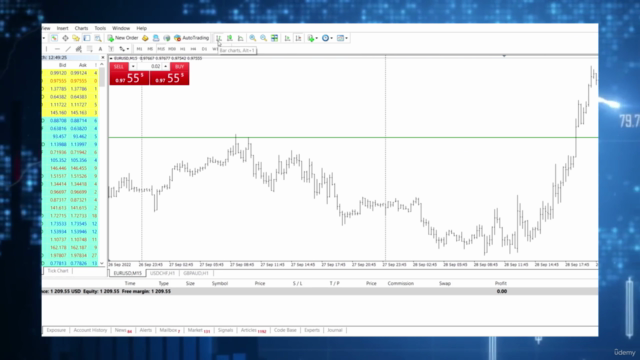Screen dimensions: 640x360
Task: Open the Templates icon
Action: (x=340, y=38)
